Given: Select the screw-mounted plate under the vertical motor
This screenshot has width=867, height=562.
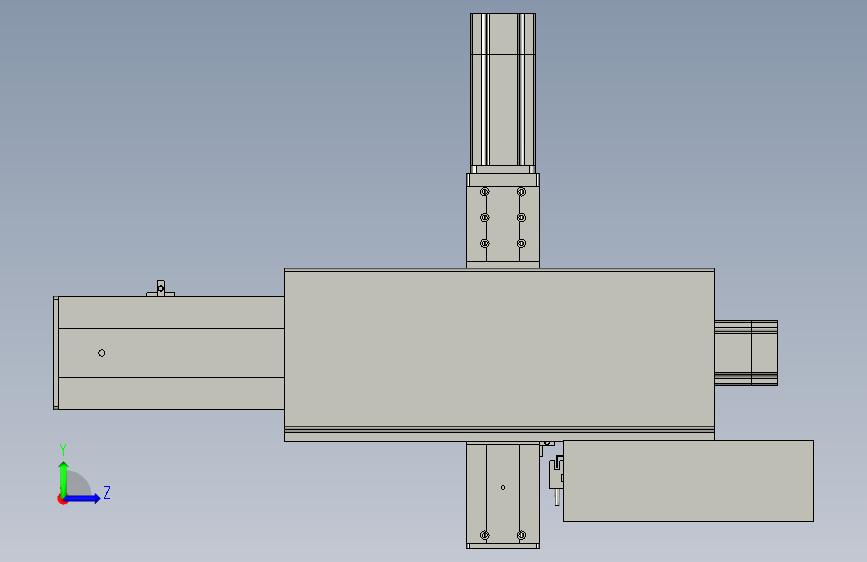Looking at the screenshot, I should pyautogui.click(x=503, y=224).
